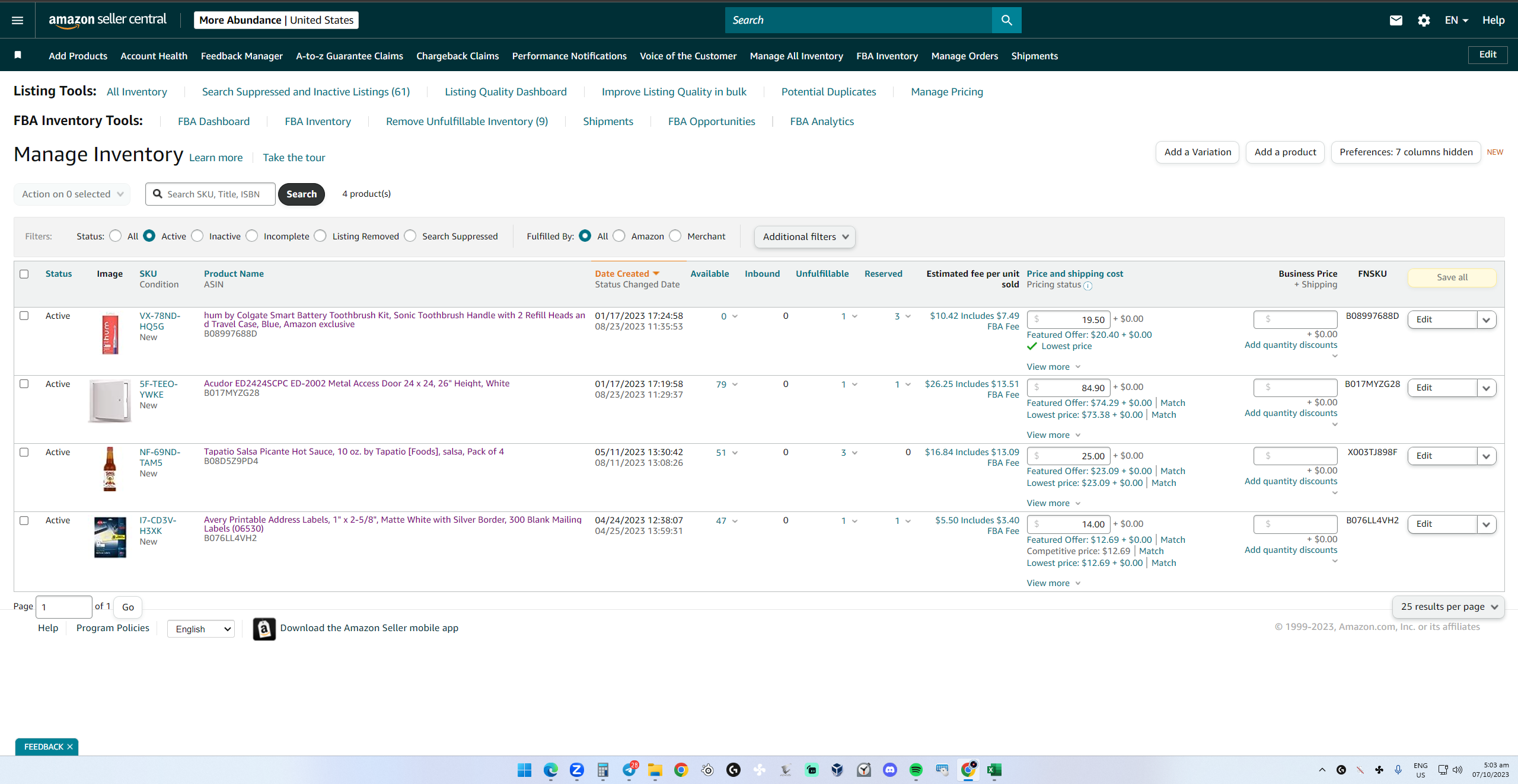
Task: Open Excel from taskbar
Action: [x=994, y=770]
